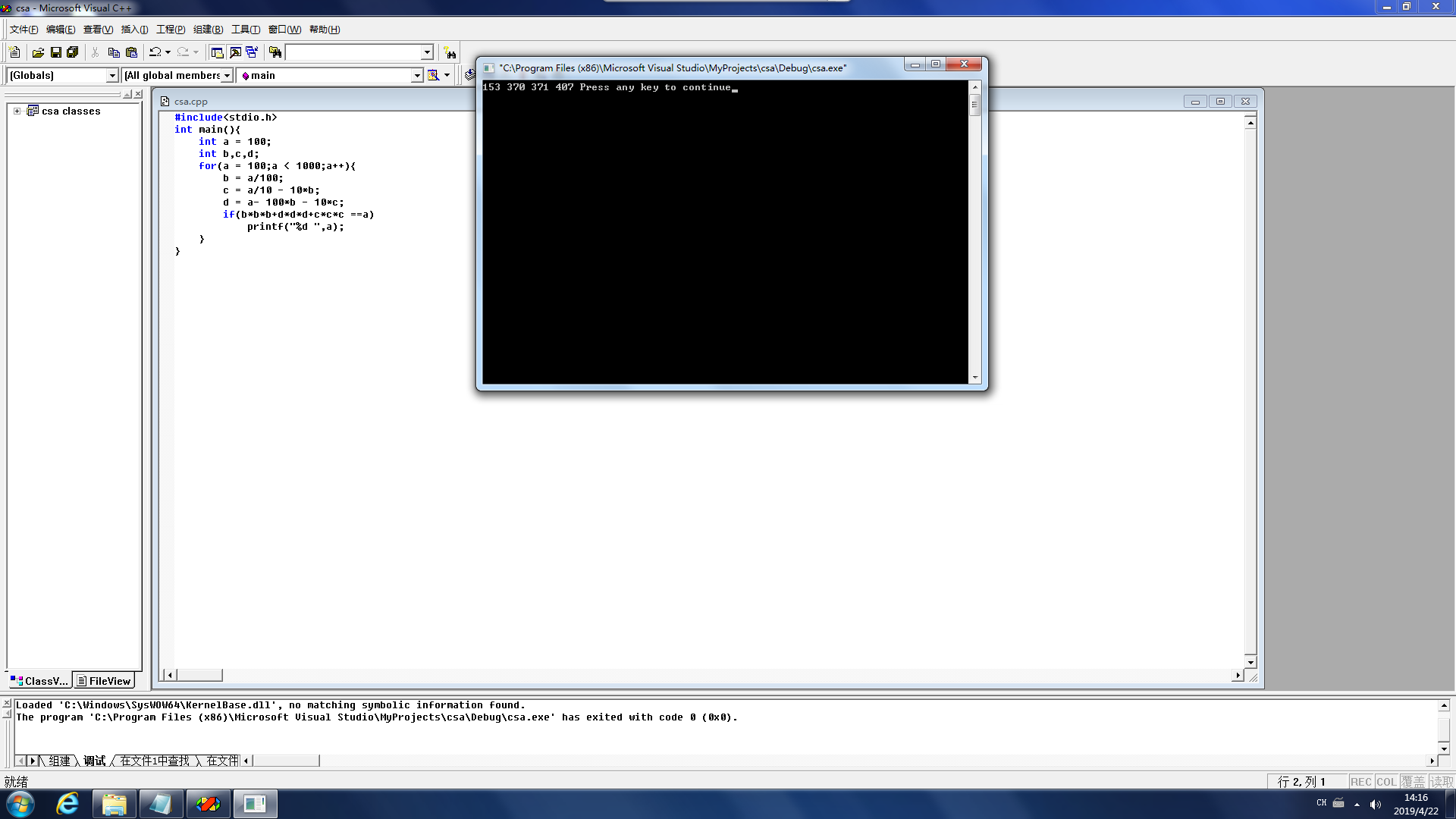This screenshot has height=819, width=1456.
Task: Click the Undo arrow icon
Action: [x=155, y=52]
